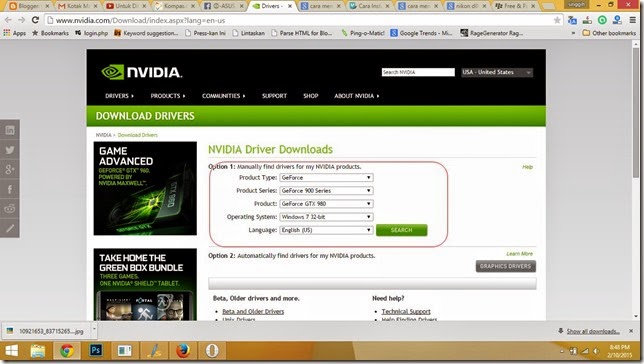Share page via Facebook sidebar icon
The width and height of the screenshot is (644, 364).
[10, 189]
